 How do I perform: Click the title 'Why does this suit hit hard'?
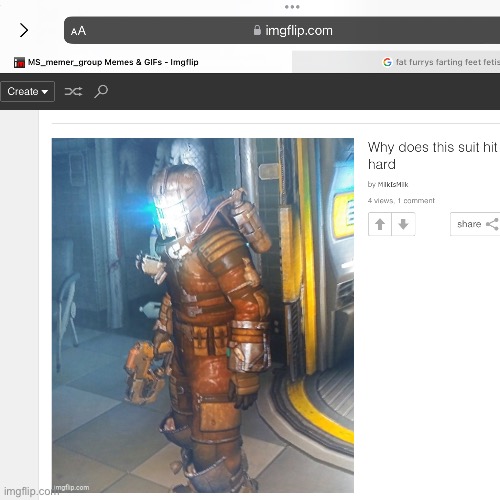pos(432,156)
